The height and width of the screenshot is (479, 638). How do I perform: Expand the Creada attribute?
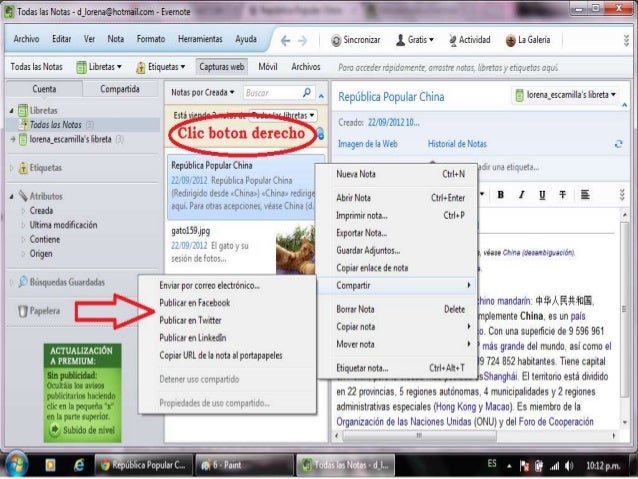coord(23,211)
